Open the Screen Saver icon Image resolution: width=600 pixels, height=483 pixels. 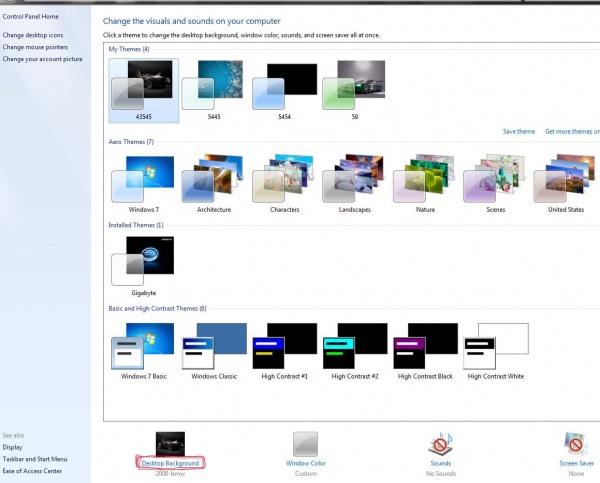576,444
